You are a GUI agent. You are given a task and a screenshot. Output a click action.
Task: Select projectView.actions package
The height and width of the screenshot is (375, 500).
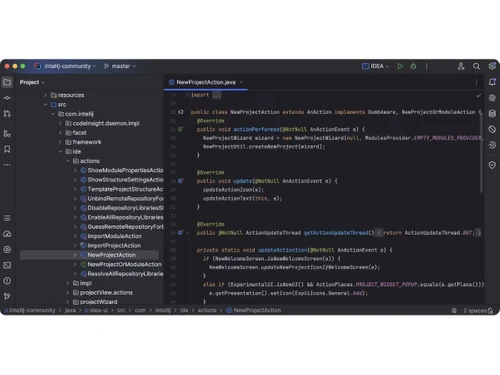106,293
